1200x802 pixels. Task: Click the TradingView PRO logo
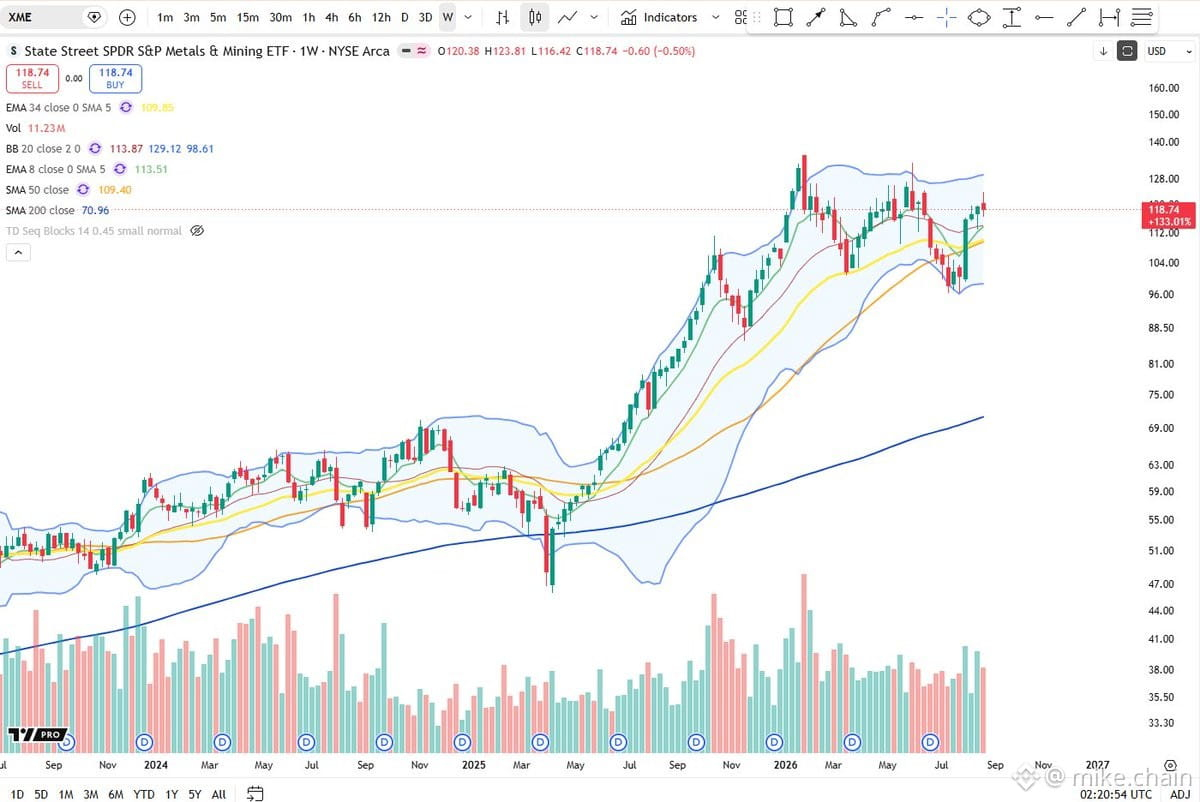pyautogui.click(x=37, y=735)
